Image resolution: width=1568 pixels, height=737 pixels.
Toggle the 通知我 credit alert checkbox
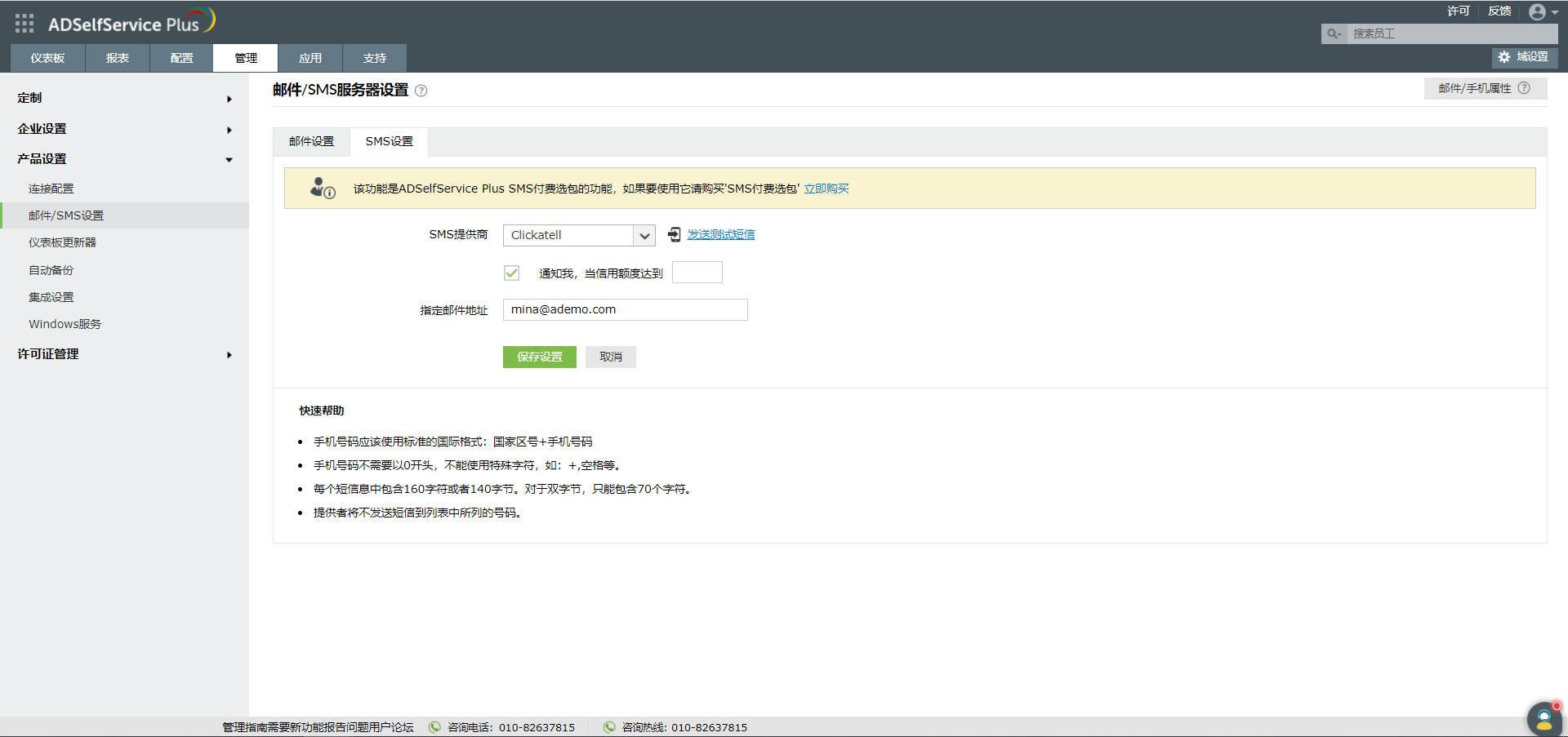(x=512, y=273)
